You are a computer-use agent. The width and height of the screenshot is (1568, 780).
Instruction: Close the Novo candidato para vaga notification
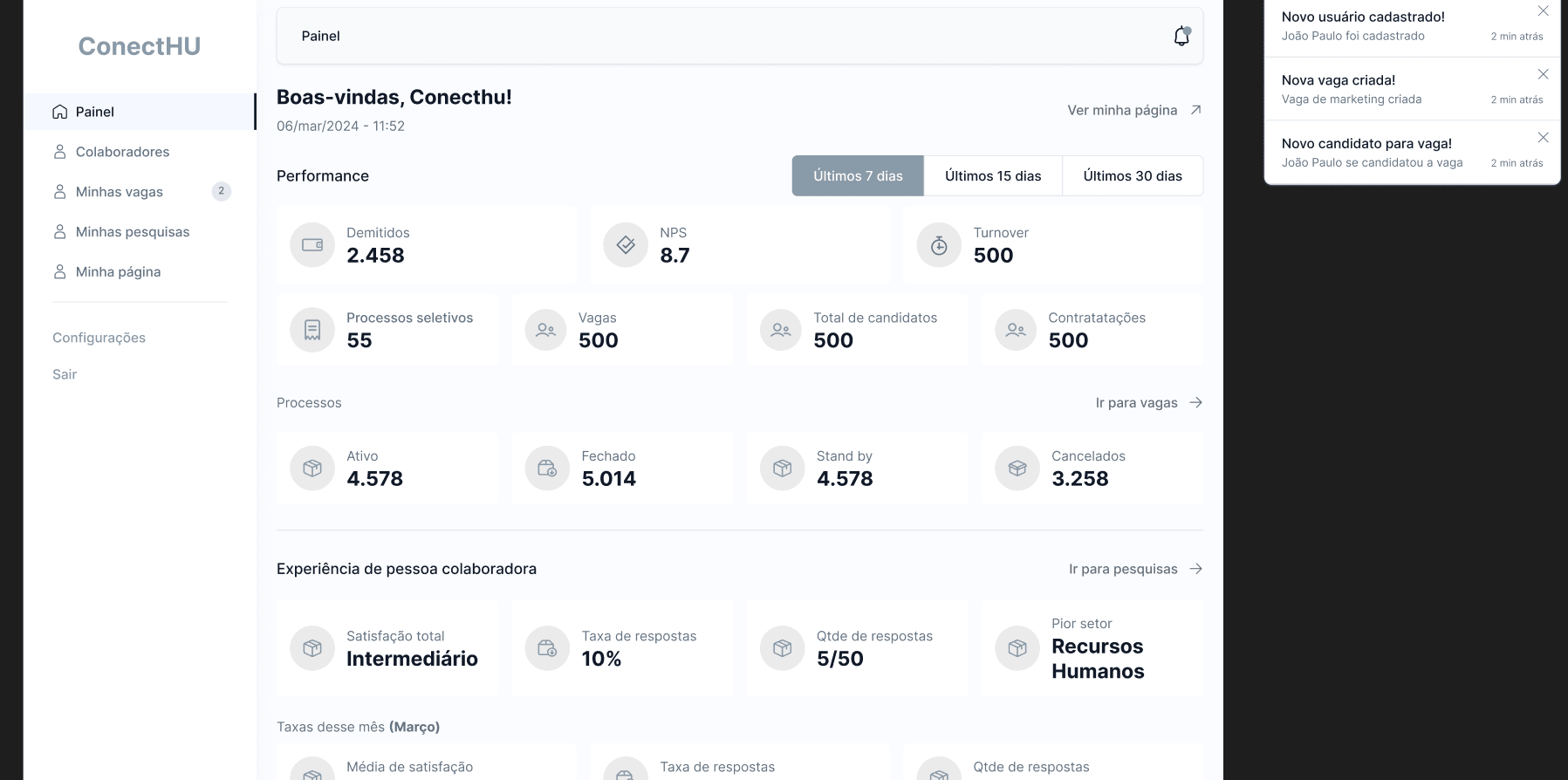[1543, 138]
